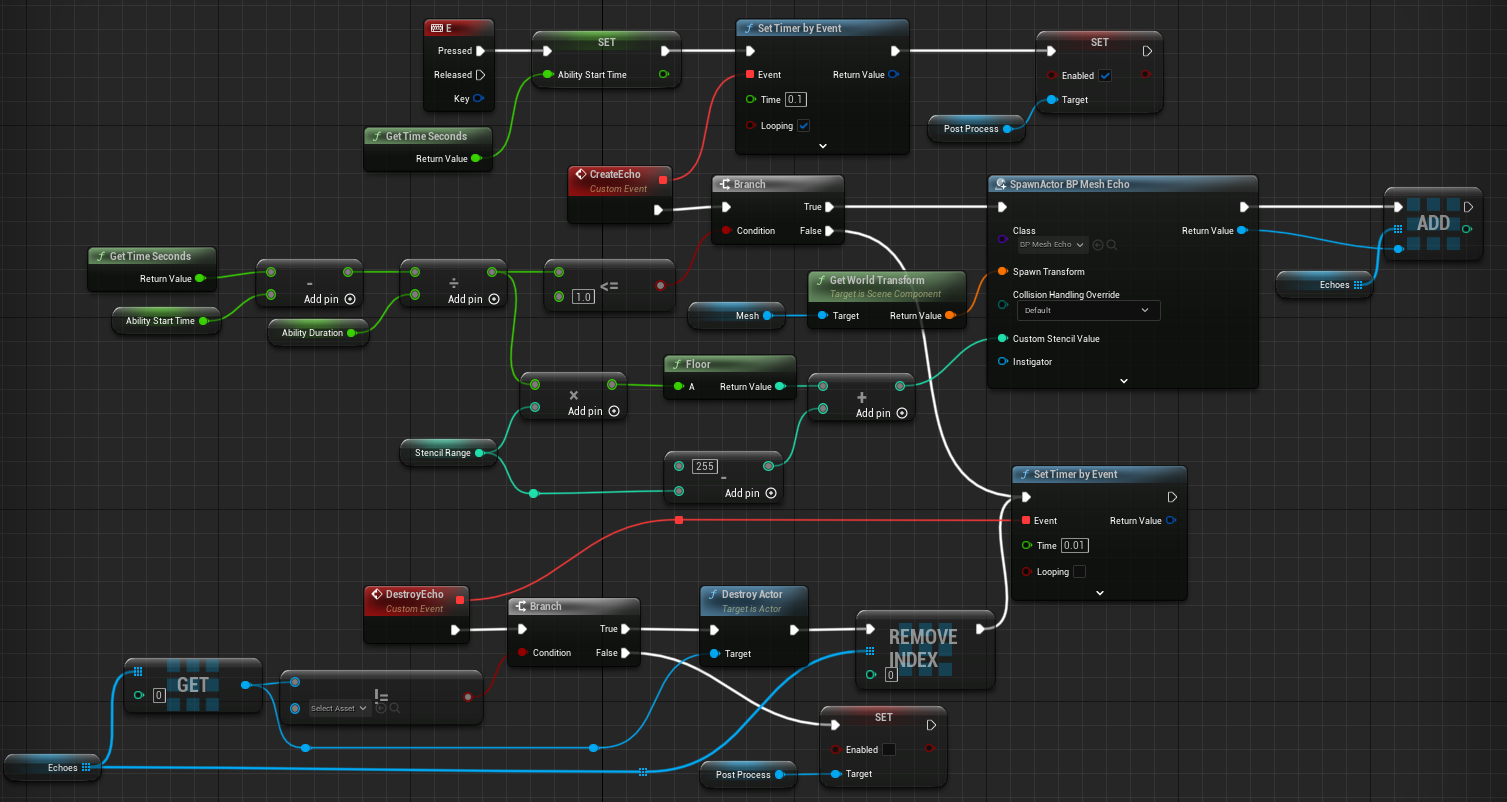The width and height of the screenshot is (1507, 802).
Task: Open the Select Asset dropdown on not-equal node
Action: (340, 708)
